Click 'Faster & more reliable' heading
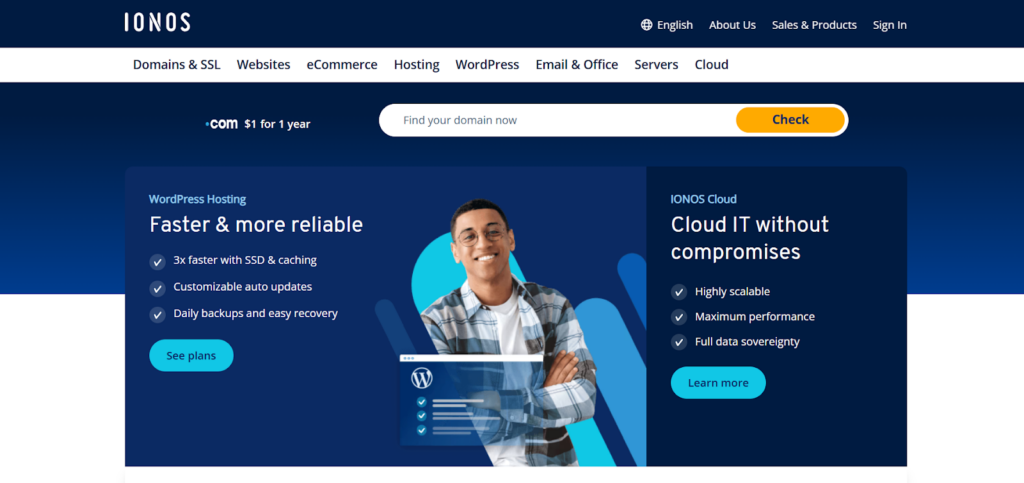1024x483 pixels. tap(256, 225)
